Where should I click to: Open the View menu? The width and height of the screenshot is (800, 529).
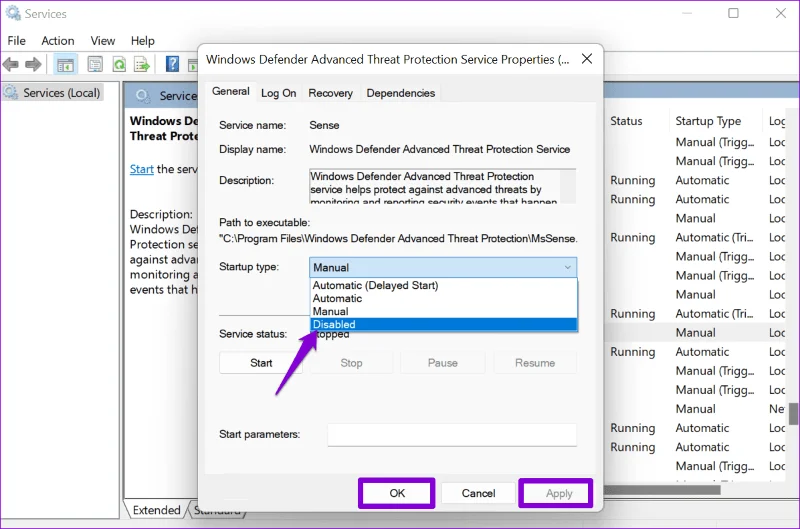click(x=103, y=41)
